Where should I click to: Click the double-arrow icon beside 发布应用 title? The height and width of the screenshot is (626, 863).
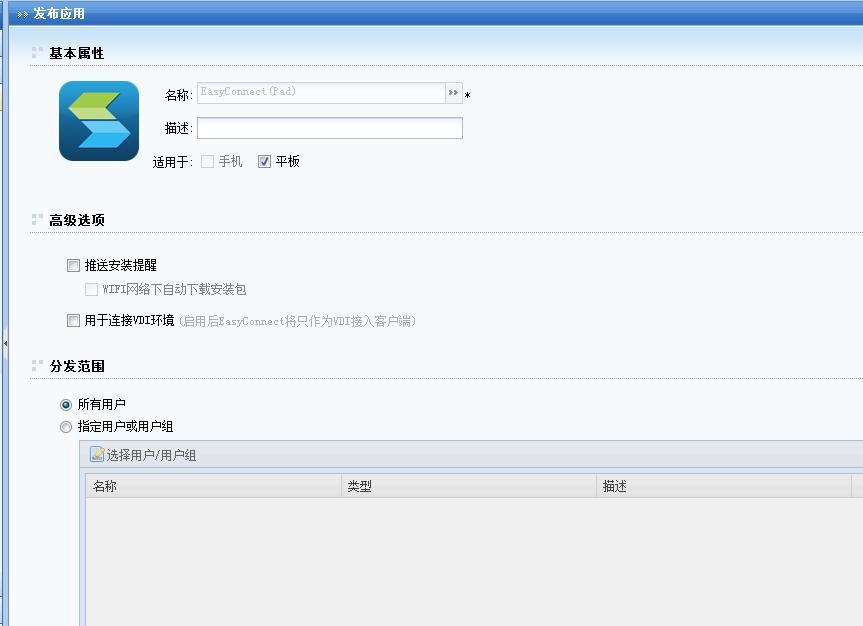pyautogui.click(x=22, y=14)
